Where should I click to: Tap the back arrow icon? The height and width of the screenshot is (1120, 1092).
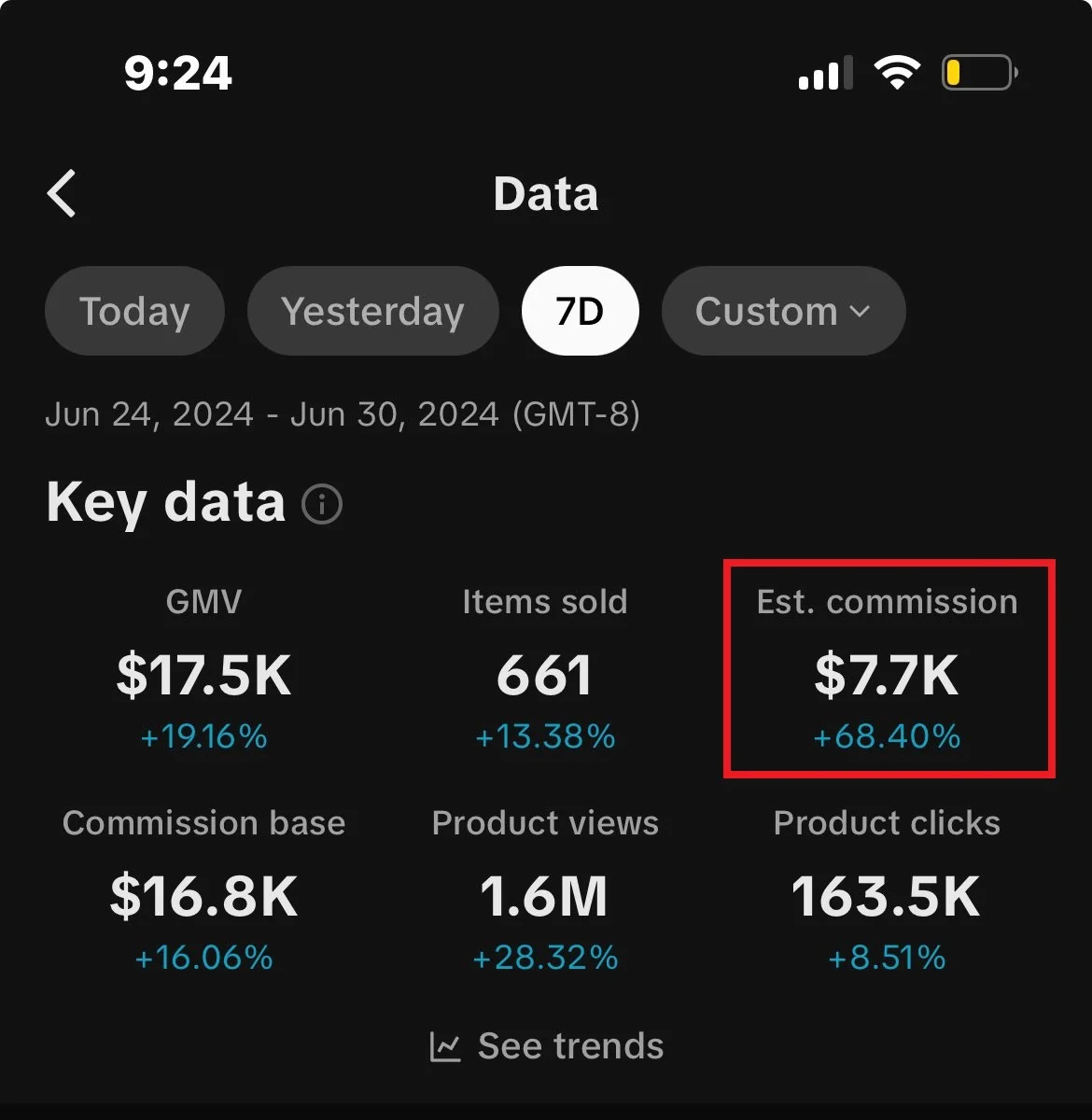tap(62, 194)
